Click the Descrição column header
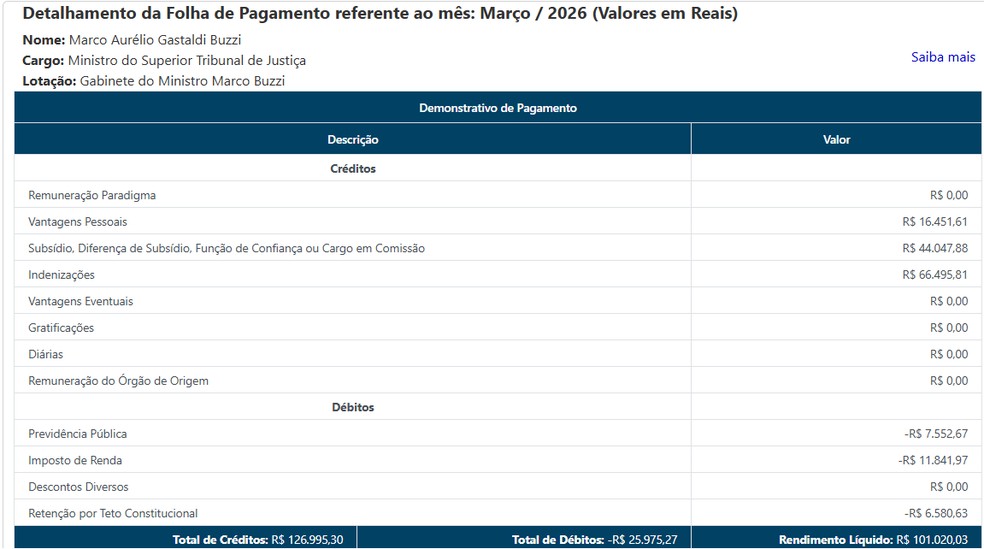This screenshot has width=984, height=549. click(x=353, y=139)
